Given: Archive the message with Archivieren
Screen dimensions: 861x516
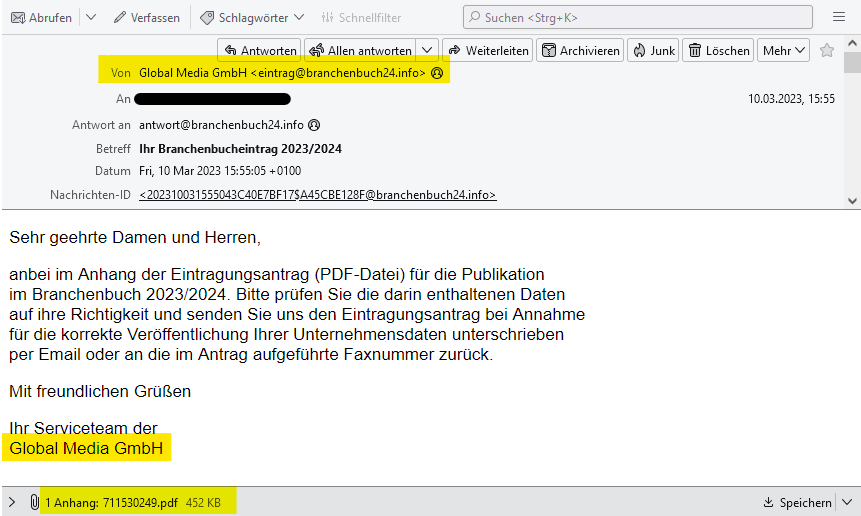Looking at the screenshot, I should [580, 51].
